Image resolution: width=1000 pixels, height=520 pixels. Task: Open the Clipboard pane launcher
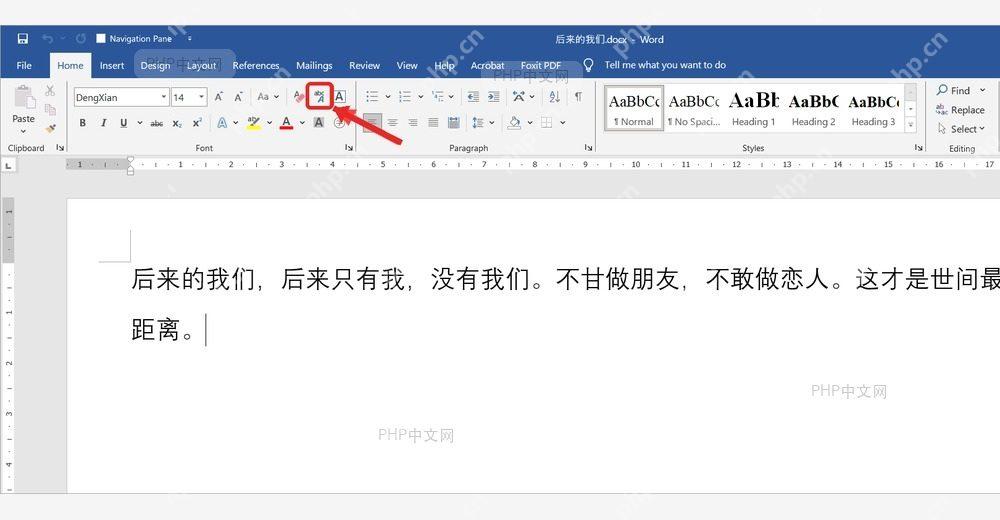pyautogui.click(x=60, y=147)
